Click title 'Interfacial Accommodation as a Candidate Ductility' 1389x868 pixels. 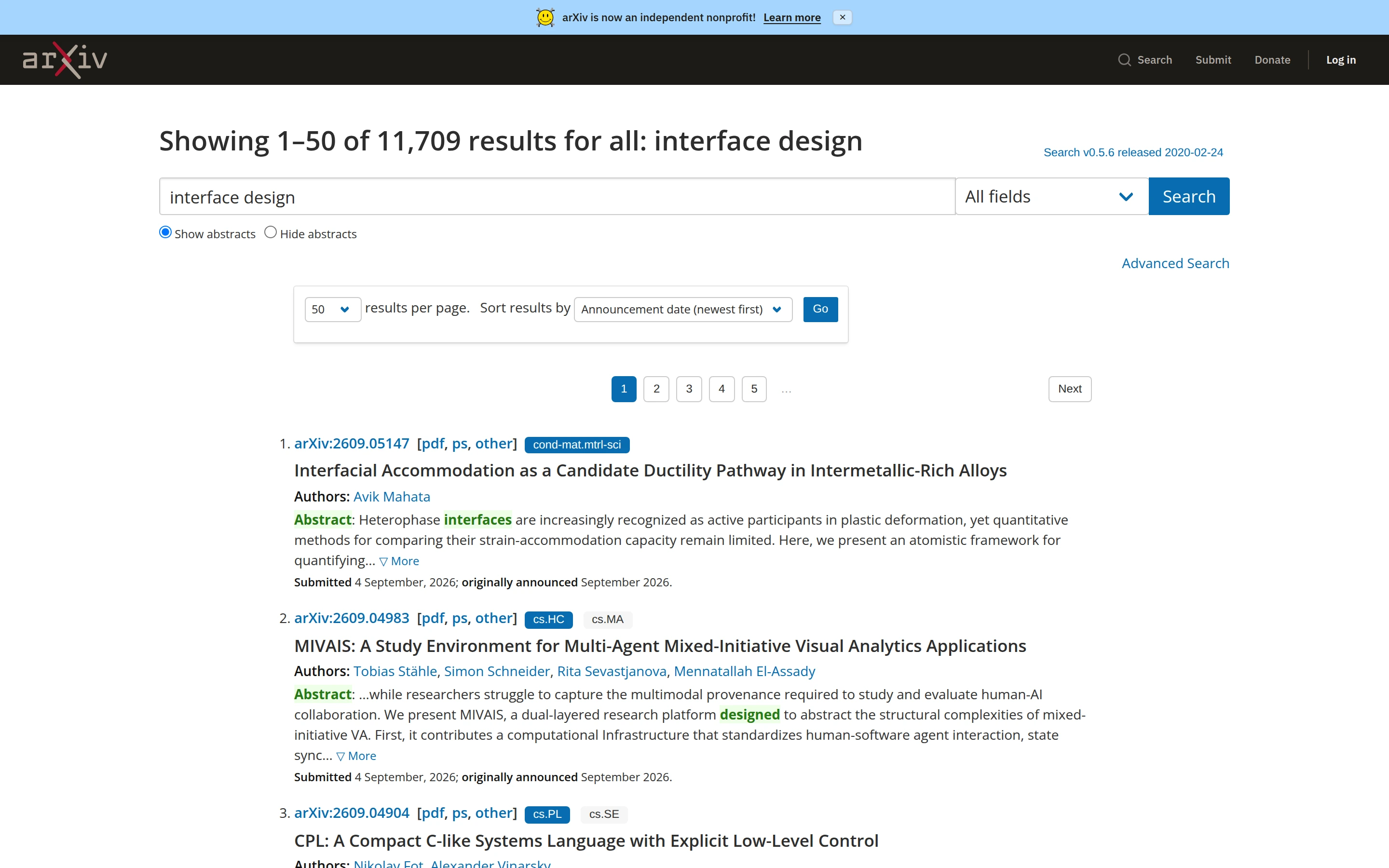[650, 471]
